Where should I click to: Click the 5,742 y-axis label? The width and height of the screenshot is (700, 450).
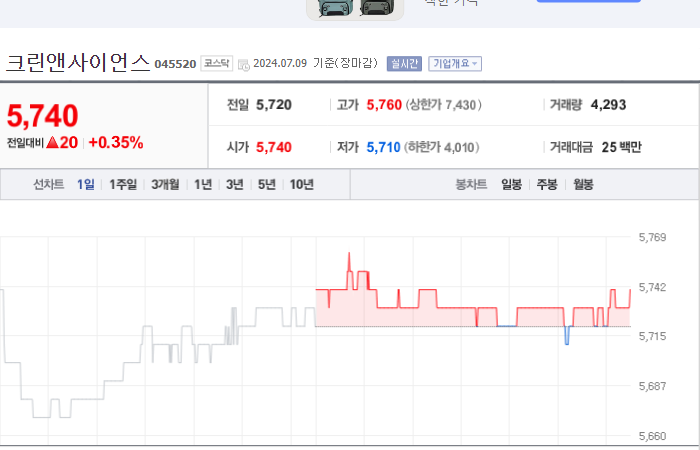652,288
